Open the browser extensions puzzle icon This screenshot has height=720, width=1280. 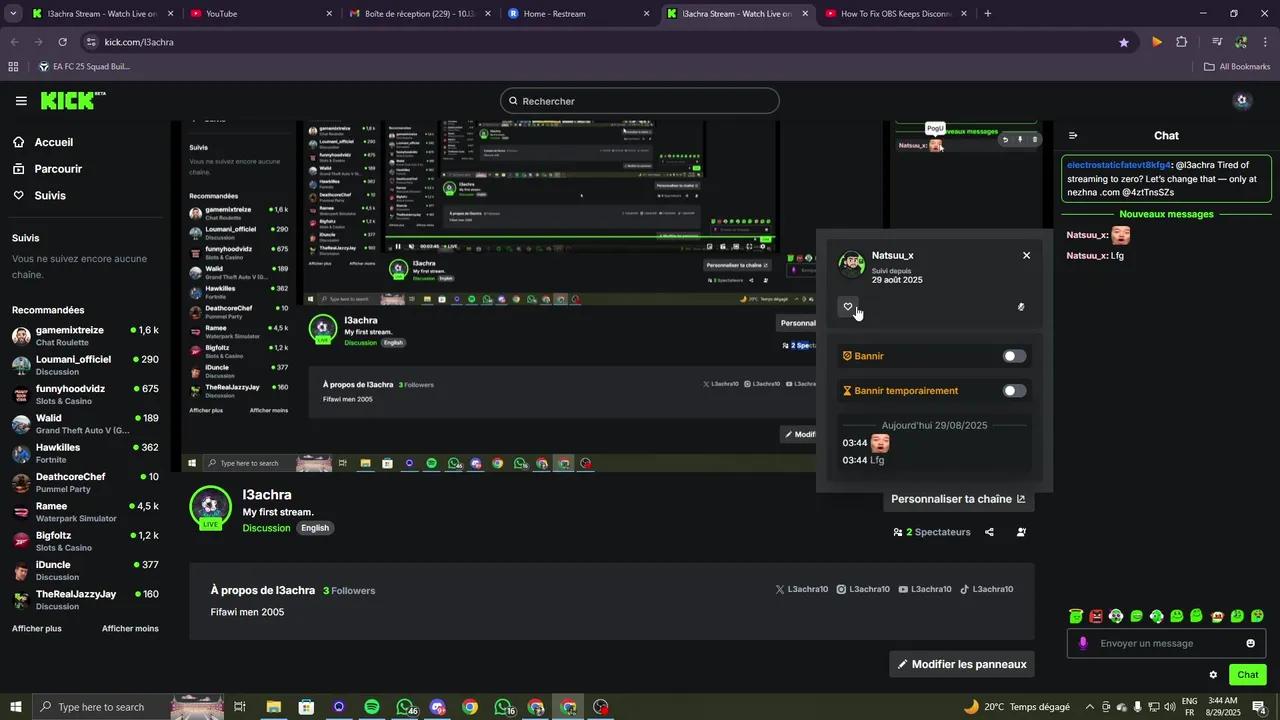(x=1181, y=42)
